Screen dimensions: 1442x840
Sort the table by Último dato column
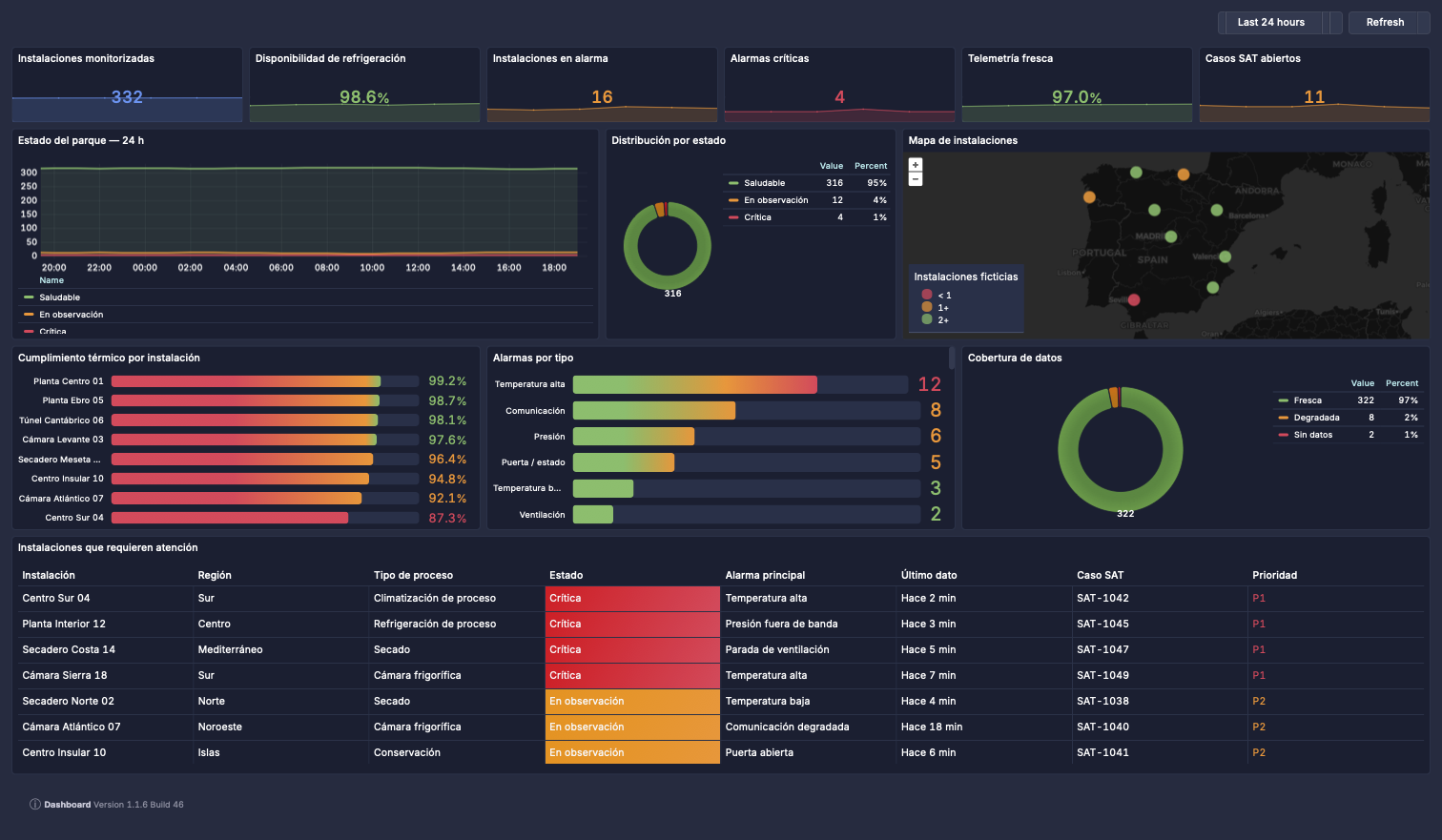pos(929,575)
